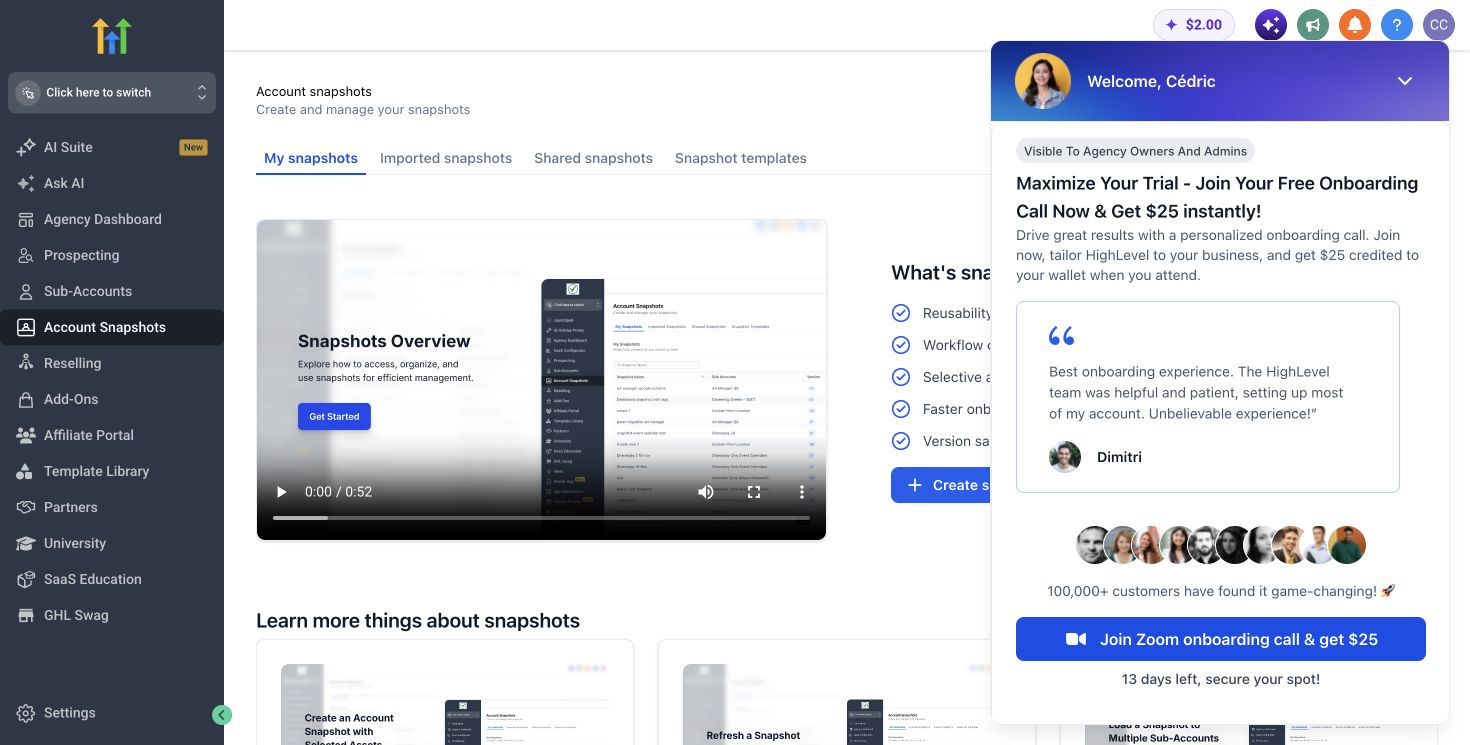Click the Ask AI sparkle icon
The height and width of the screenshot is (745, 1470).
pos(26,183)
